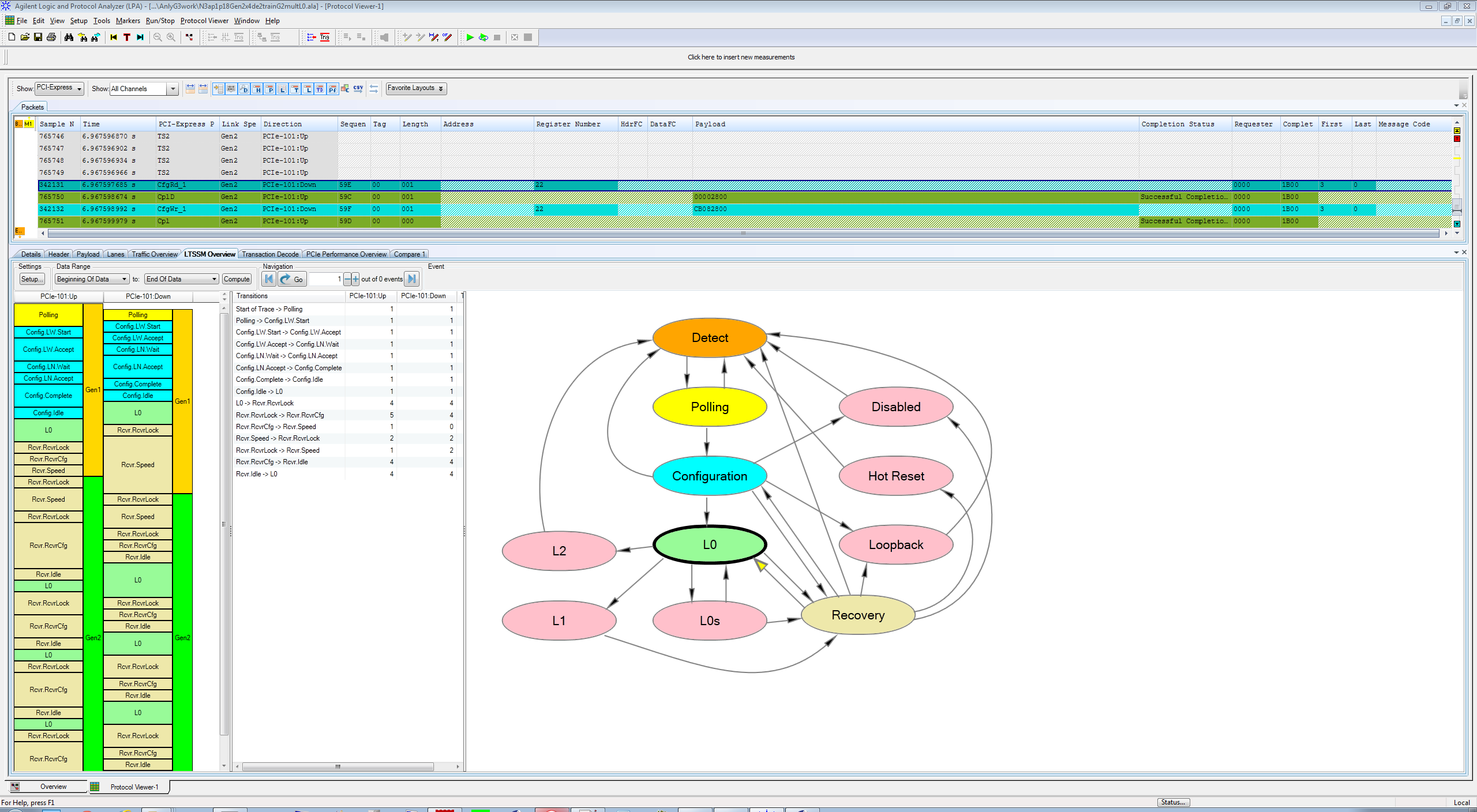Image resolution: width=1477 pixels, height=812 pixels.
Task: Click the Setup... settings button
Action: tap(32, 279)
